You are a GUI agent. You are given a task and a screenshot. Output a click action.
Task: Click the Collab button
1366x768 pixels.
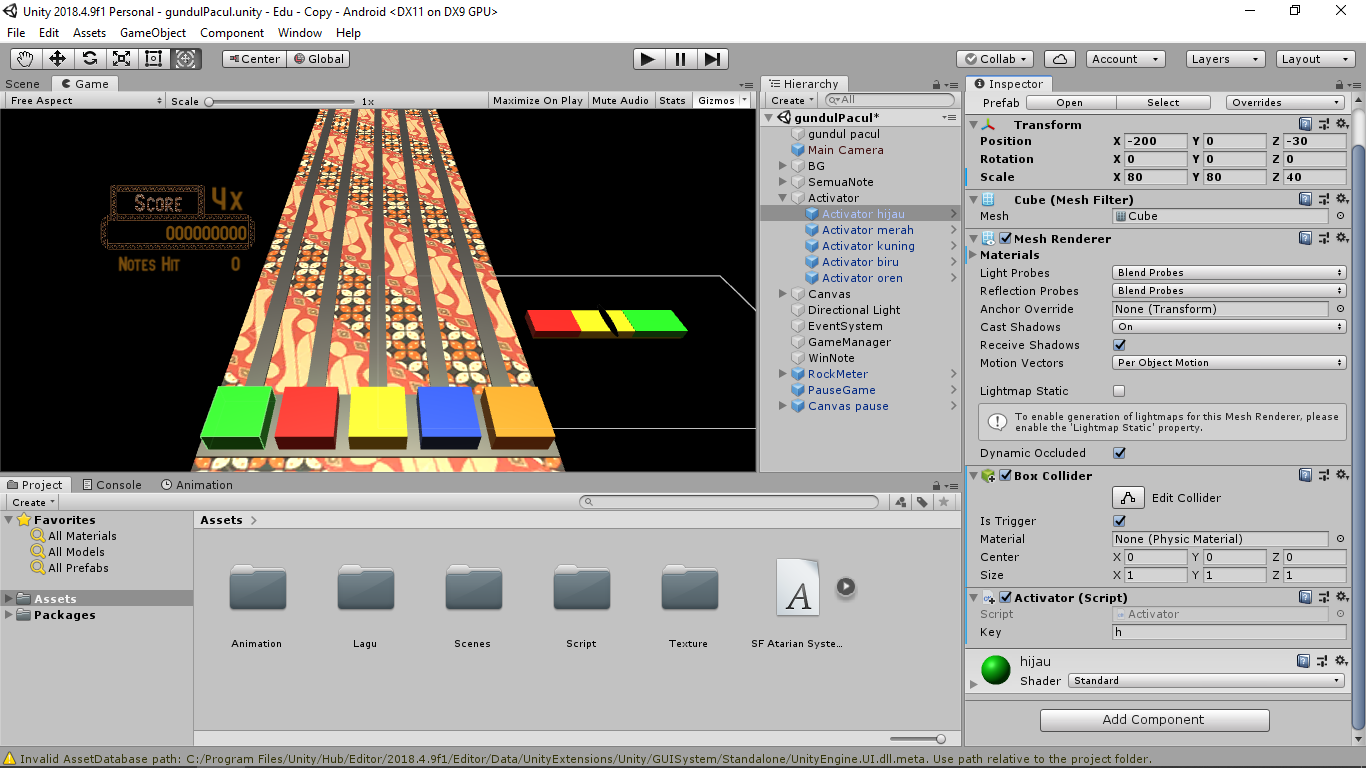(995, 59)
